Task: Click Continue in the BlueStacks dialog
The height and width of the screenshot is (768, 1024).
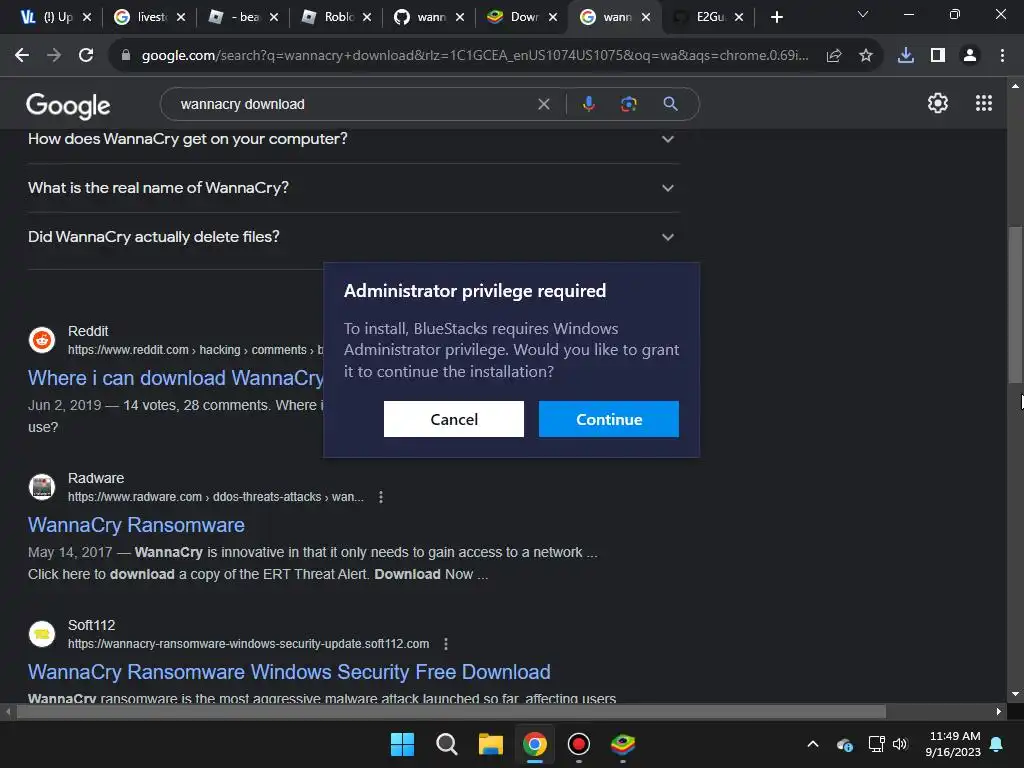Action: [x=609, y=419]
